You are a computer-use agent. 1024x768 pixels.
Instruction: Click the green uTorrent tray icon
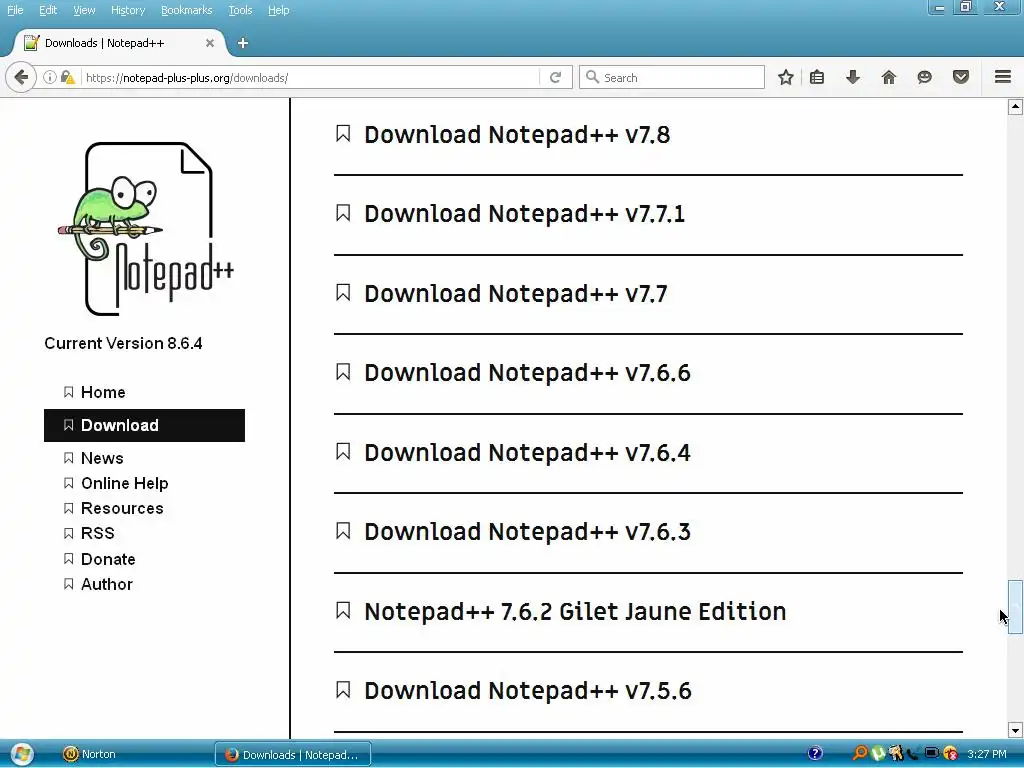coord(878,754)
